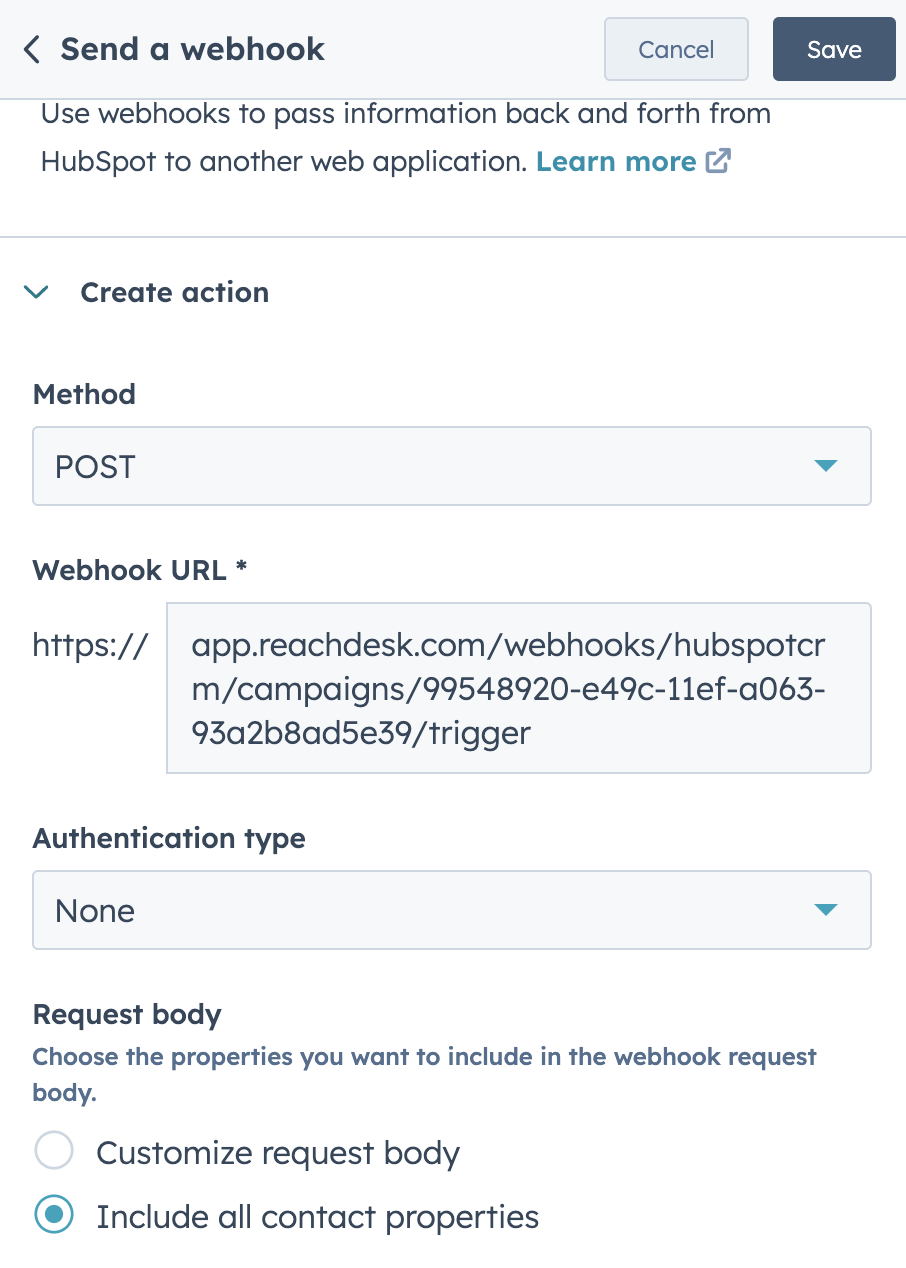Viewport: 906px width, 1268px height.
Task: Select the Include all contact properties radio
Action: [54, 1215]
